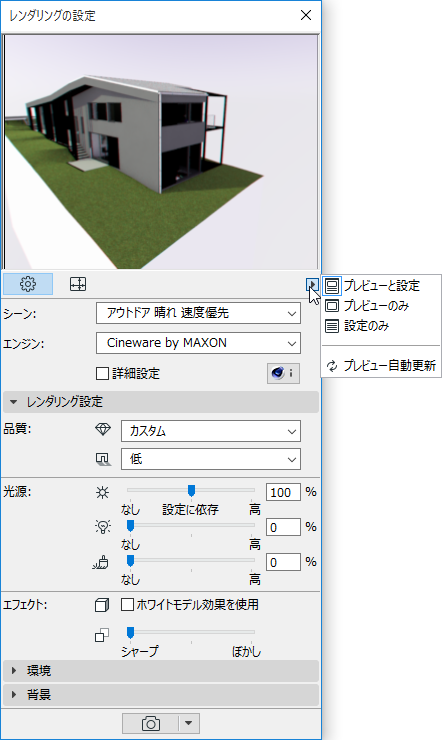Click the quality diamond icon
The image size is (442, 740).
point(102,429)
